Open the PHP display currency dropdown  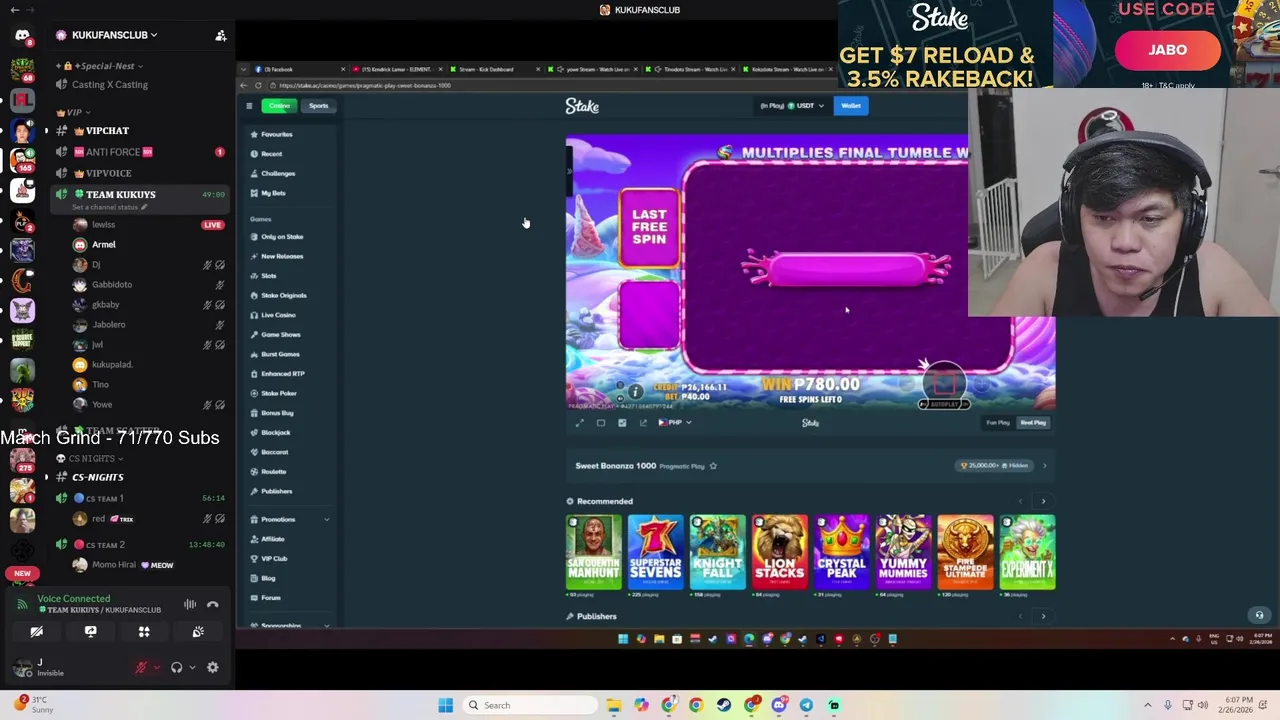click(x=675, y=423)
